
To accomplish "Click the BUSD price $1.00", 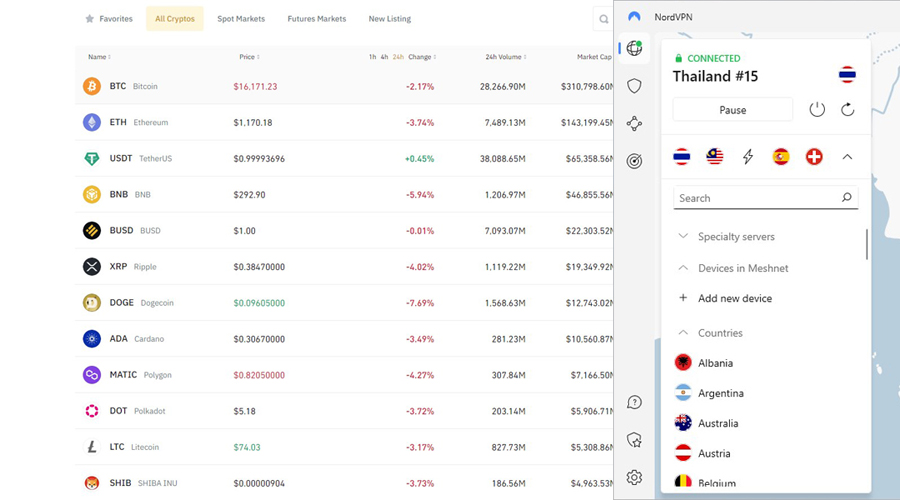I will point(245,231).
